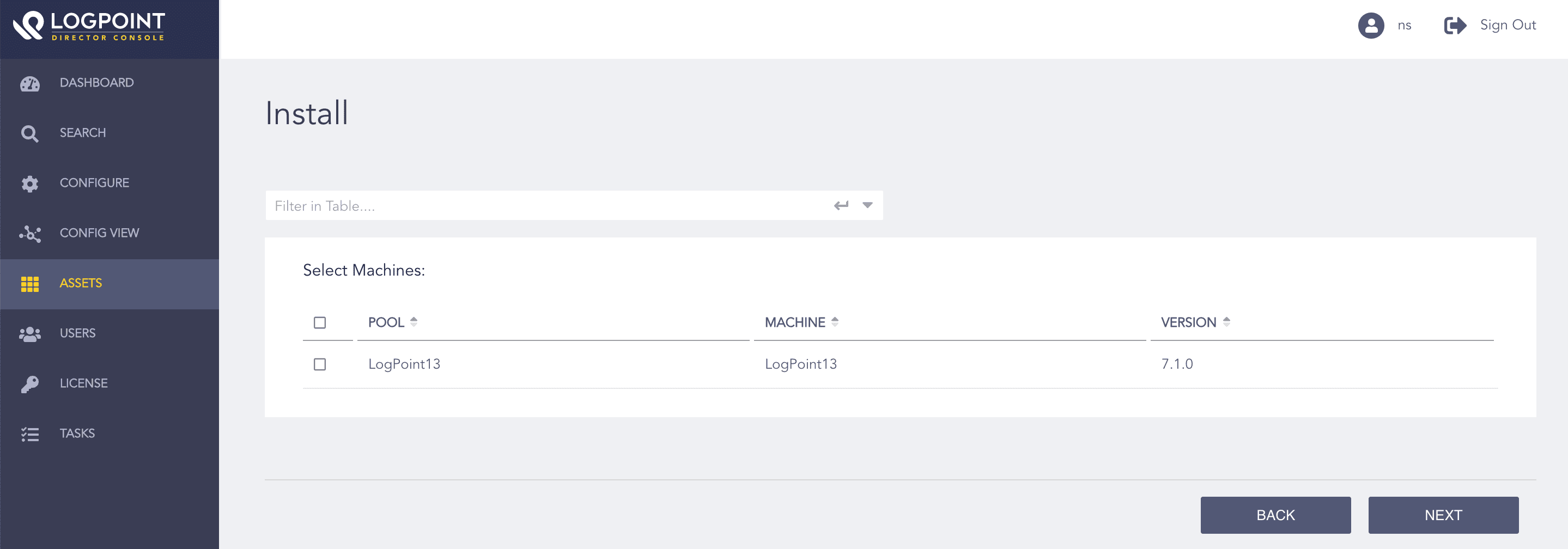Sort table by Pool column
This screenshot has width=1568, height=549.
(x=414, y=322)
